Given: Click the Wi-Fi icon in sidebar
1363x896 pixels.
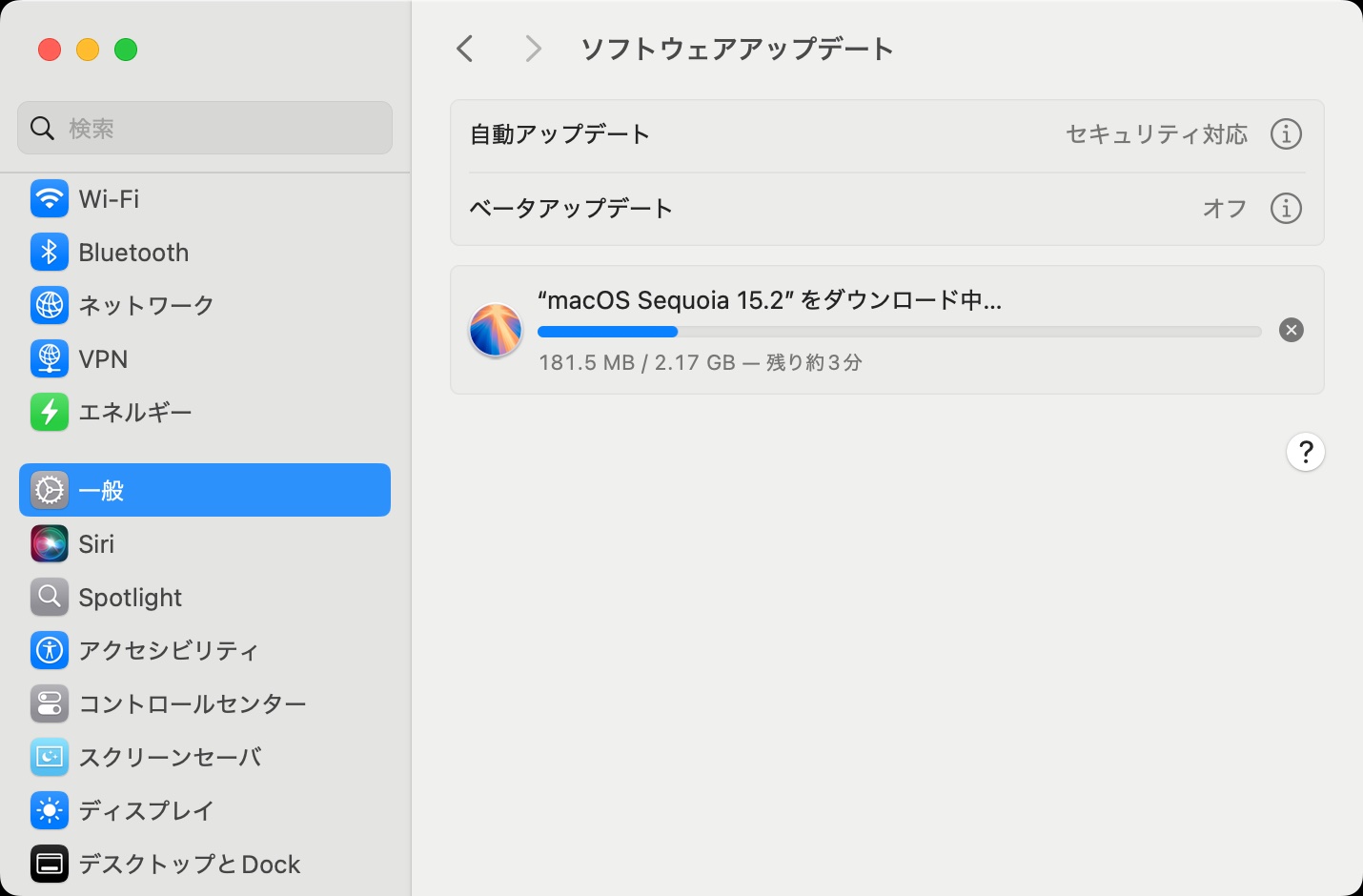Looking at the screenshot, I should (x=49, y=199).
